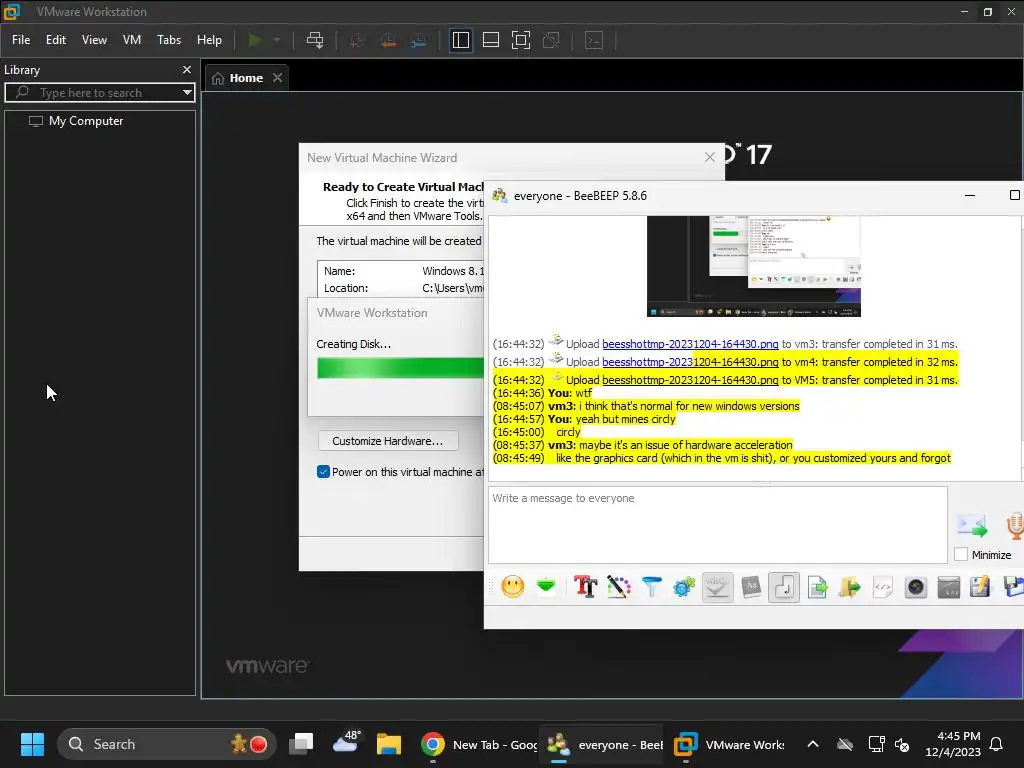Open the File menu
The image size is (1024, 768).
pyautogui.click(x=21, y=40)
